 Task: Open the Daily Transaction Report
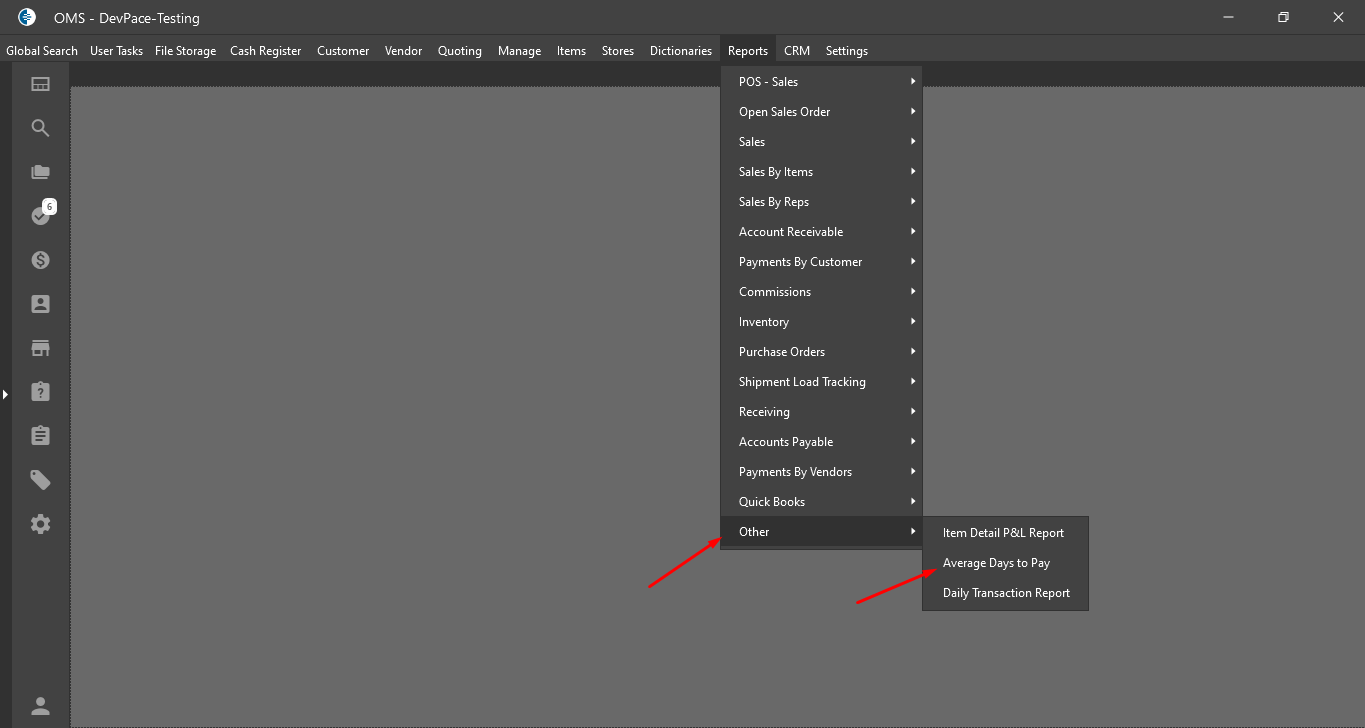point(1006,593)
